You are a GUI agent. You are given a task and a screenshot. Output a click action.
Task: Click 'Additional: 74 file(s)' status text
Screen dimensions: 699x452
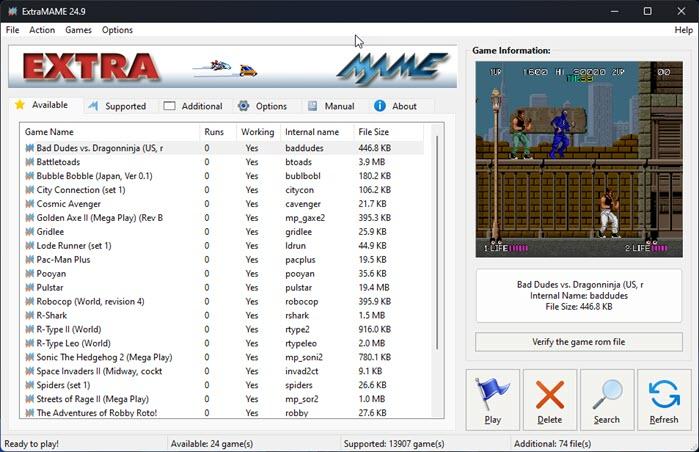click(552, 444)
